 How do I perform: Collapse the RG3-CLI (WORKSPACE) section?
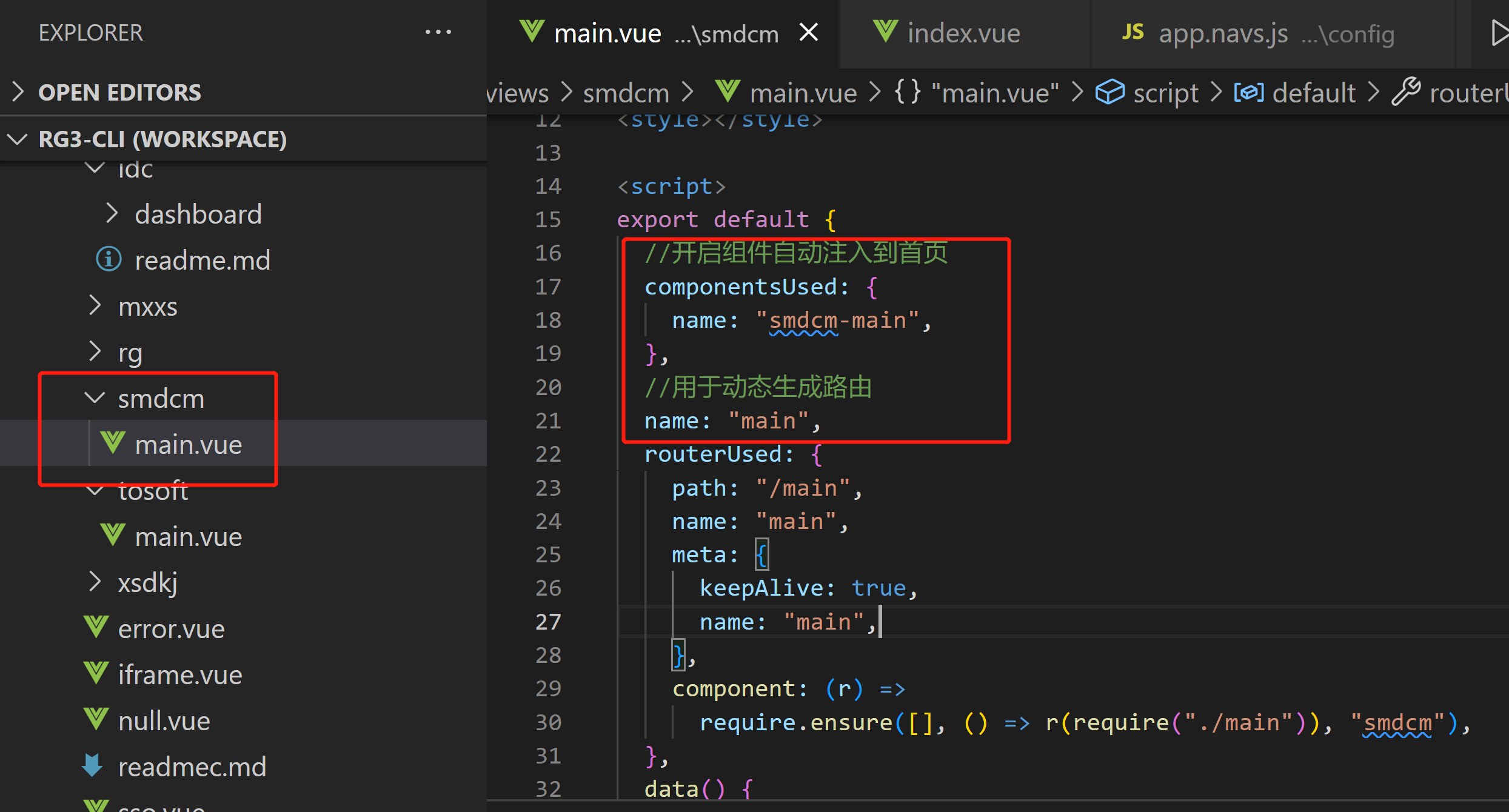(18, 139)
